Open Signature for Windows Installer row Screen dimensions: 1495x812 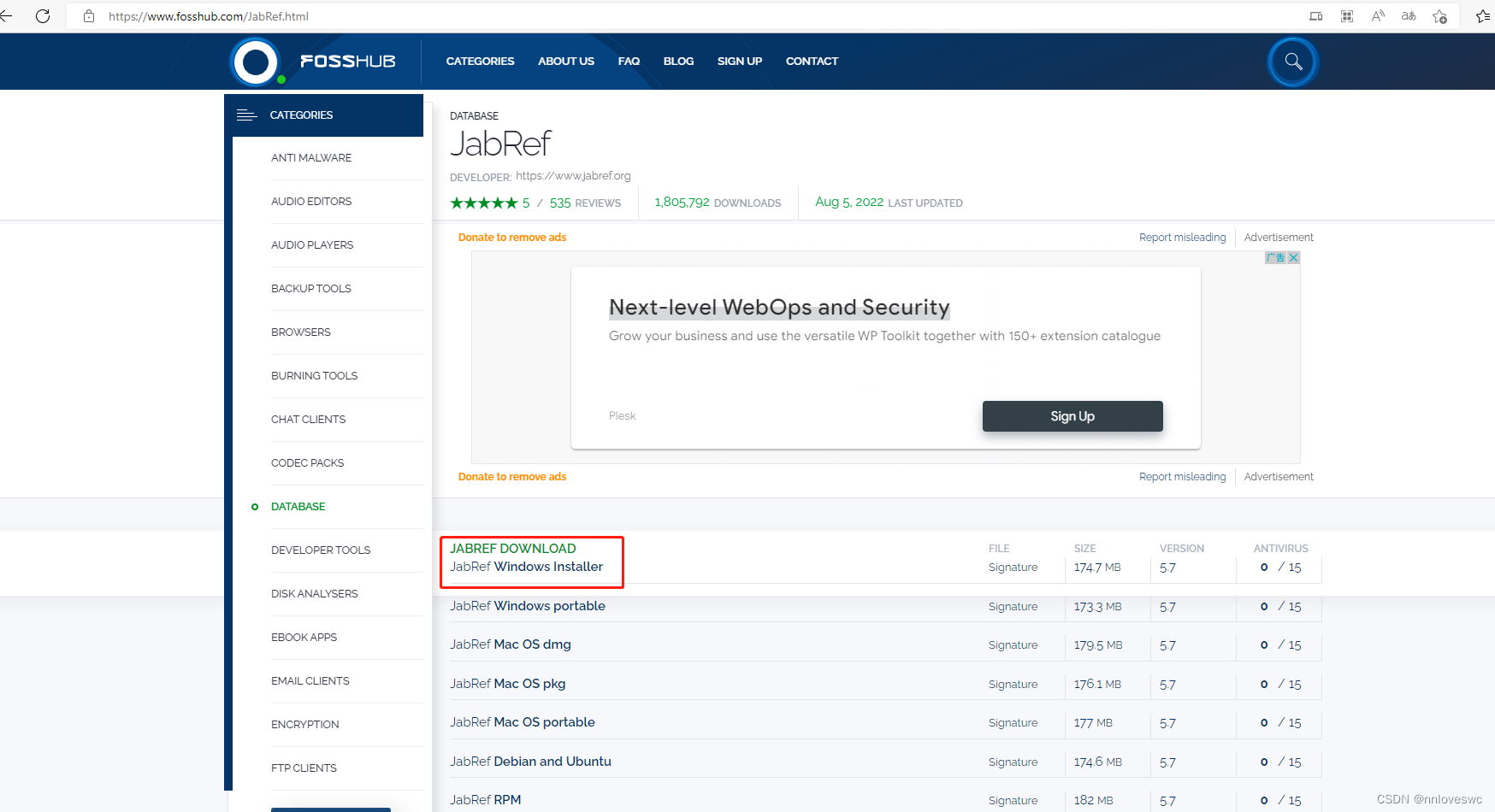pyautogui.click(x=1013, y=568)
